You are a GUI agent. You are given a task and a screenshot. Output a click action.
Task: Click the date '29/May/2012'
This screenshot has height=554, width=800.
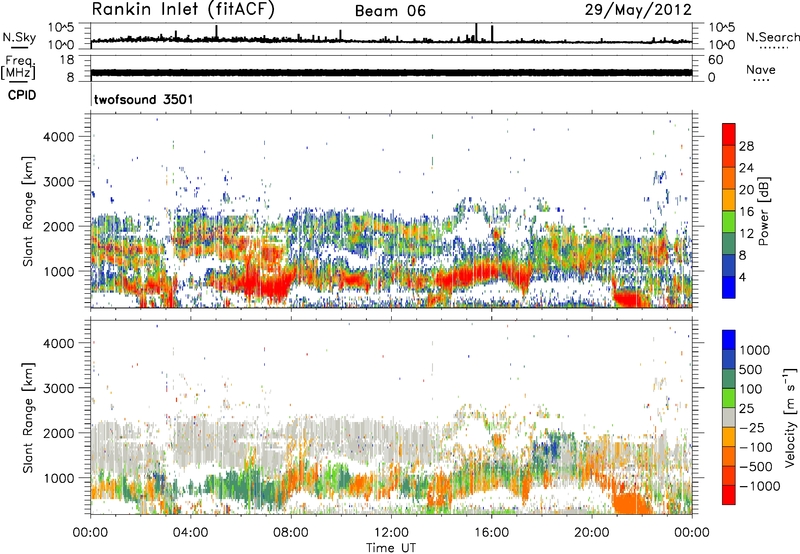[638, 10]
